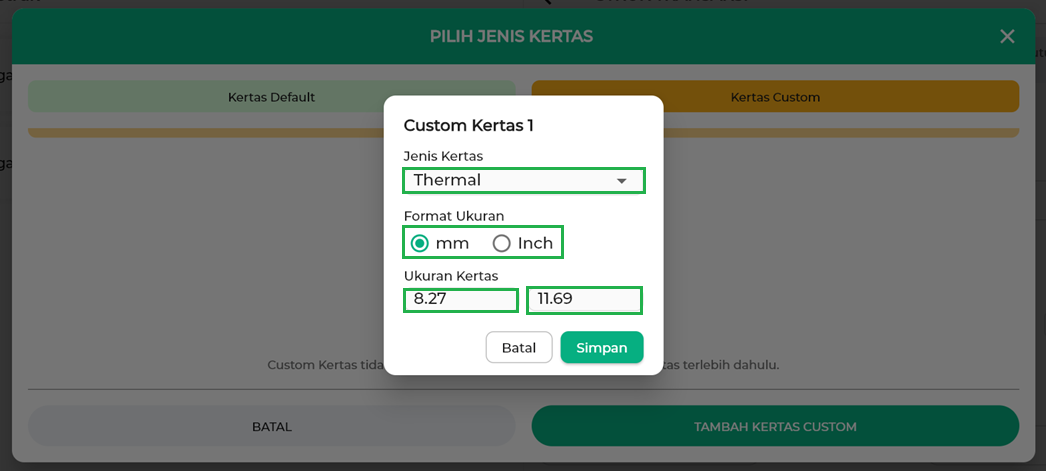This screenshot has width=1046, height=471.
Task: Click the paper width field showing 8.27
Action: [461, 299]
